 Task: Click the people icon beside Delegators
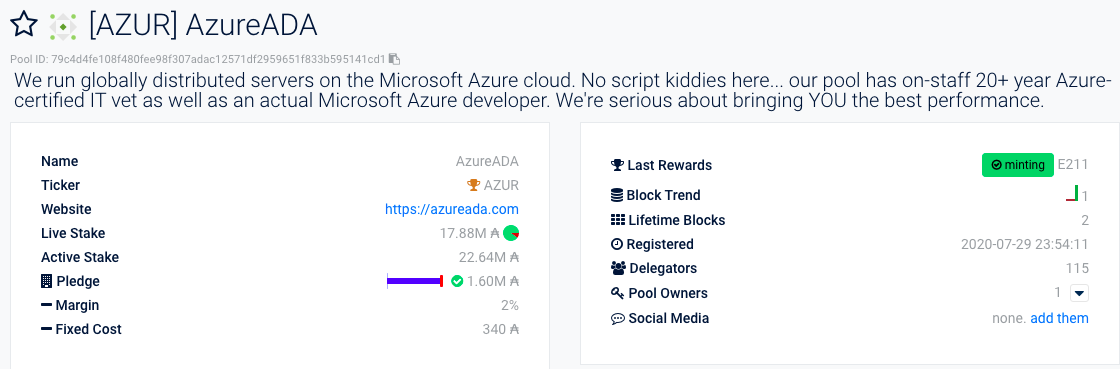click(619, 268)
